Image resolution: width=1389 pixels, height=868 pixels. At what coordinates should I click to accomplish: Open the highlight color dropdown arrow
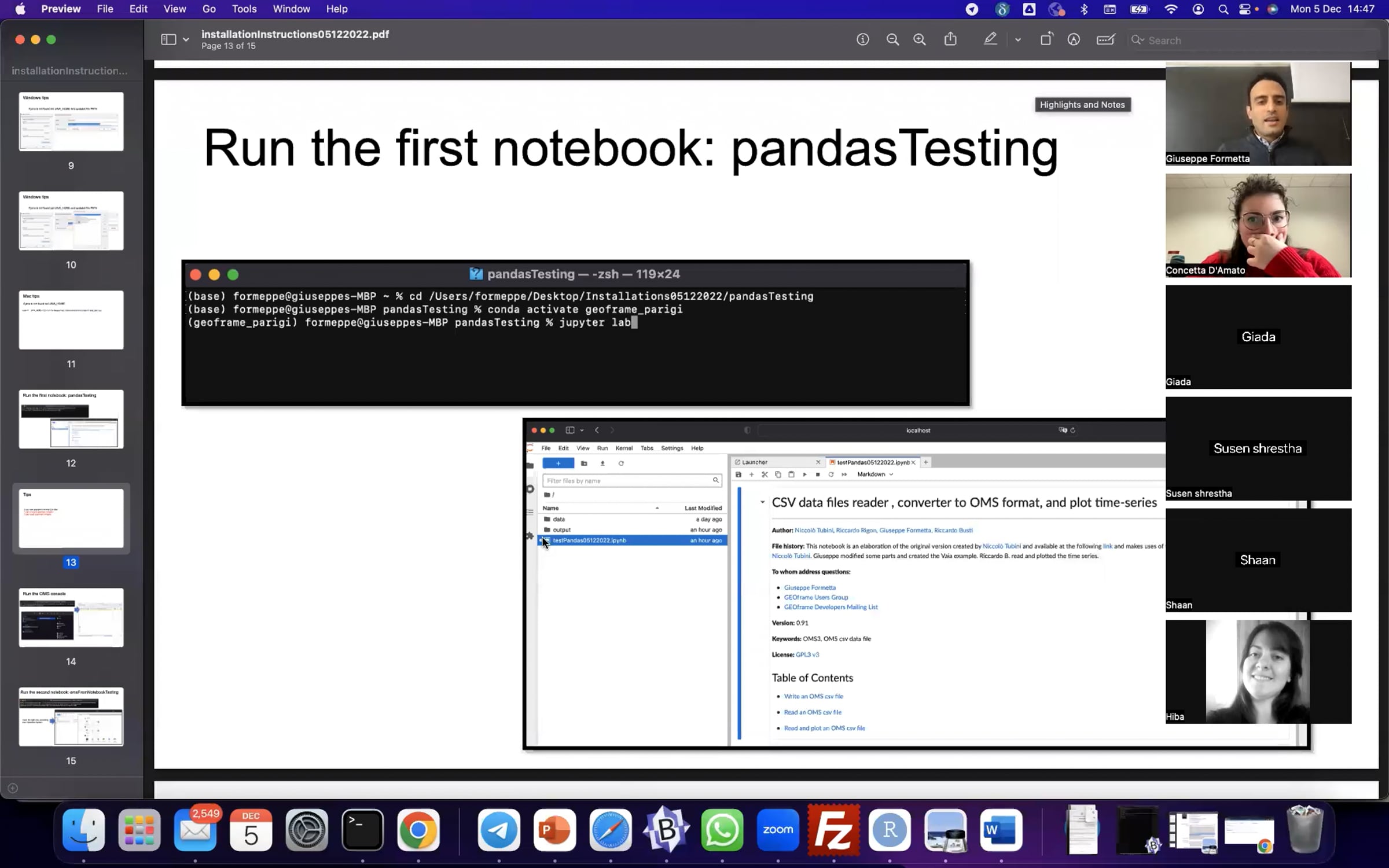(x=1018, y=40)
